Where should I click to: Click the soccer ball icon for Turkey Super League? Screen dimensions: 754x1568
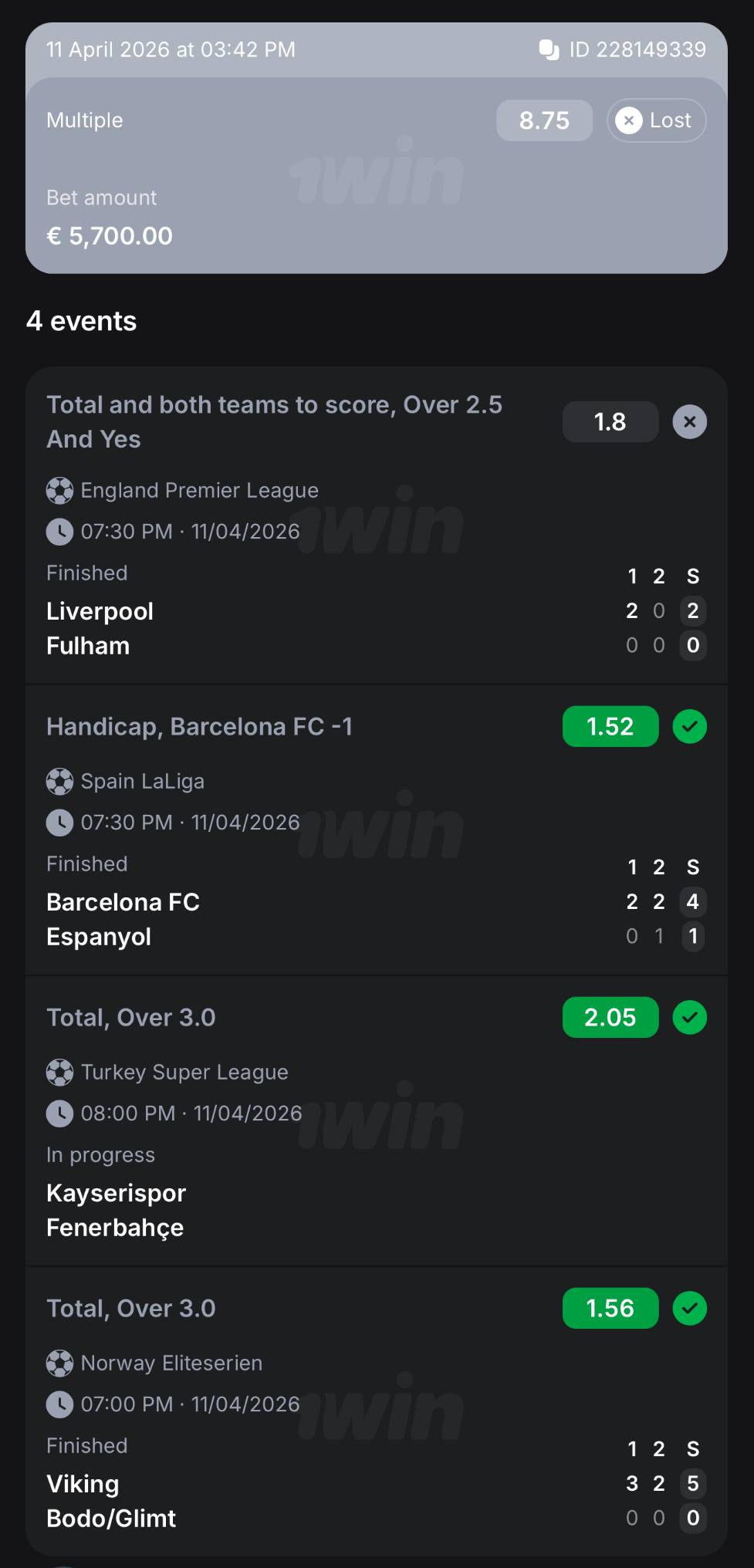click(x=59, y=1073)
